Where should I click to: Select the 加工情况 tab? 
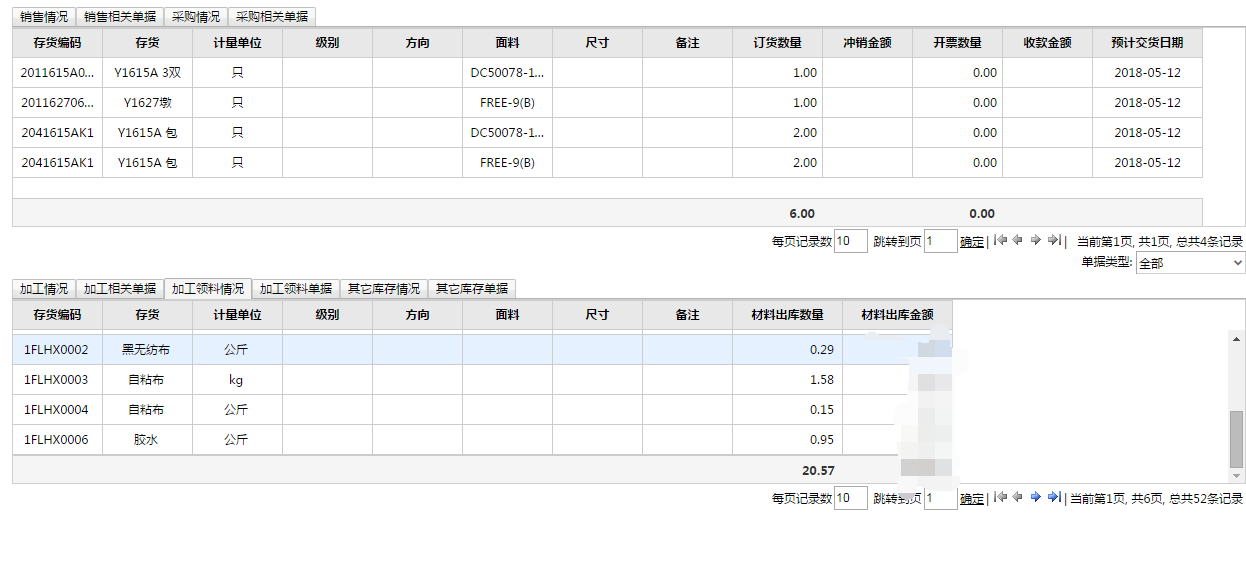coord(44,289)
